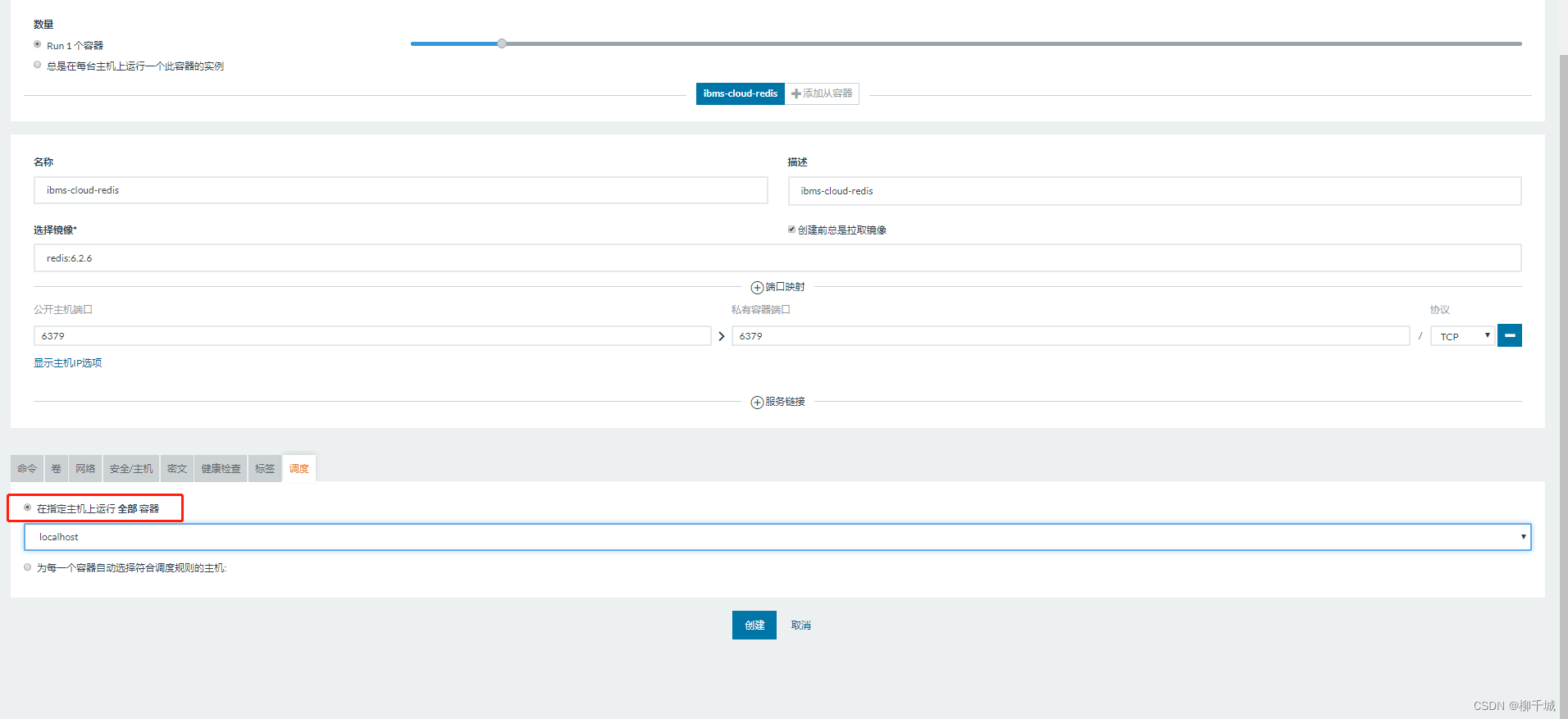
Task: Toggle the 创建前总是拉取镜像 checkbox
Action: [x=791, y=230]
